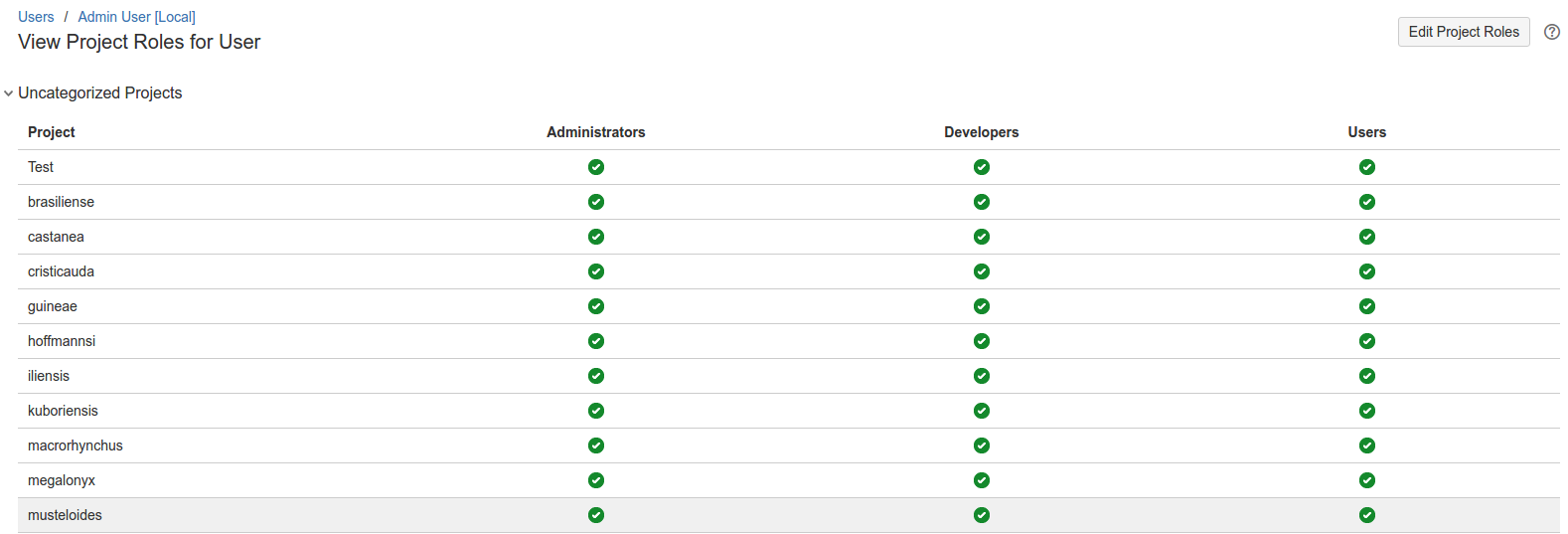1568x534 pixels.
Task: Click the Users checkmark for castanea
Action: pyautogui.click(x=1367, y=237)
